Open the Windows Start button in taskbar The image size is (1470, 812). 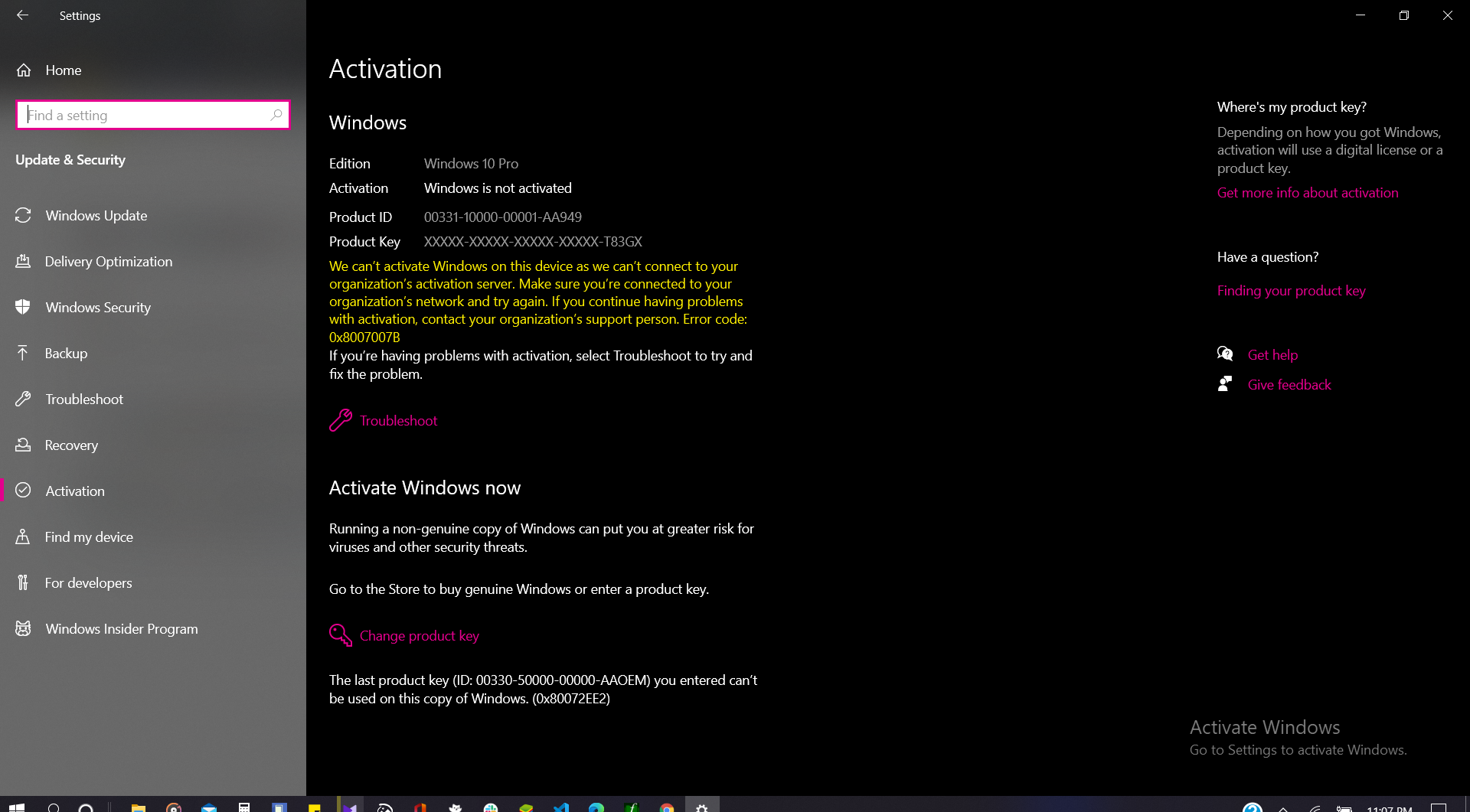(x=16, y=807)
